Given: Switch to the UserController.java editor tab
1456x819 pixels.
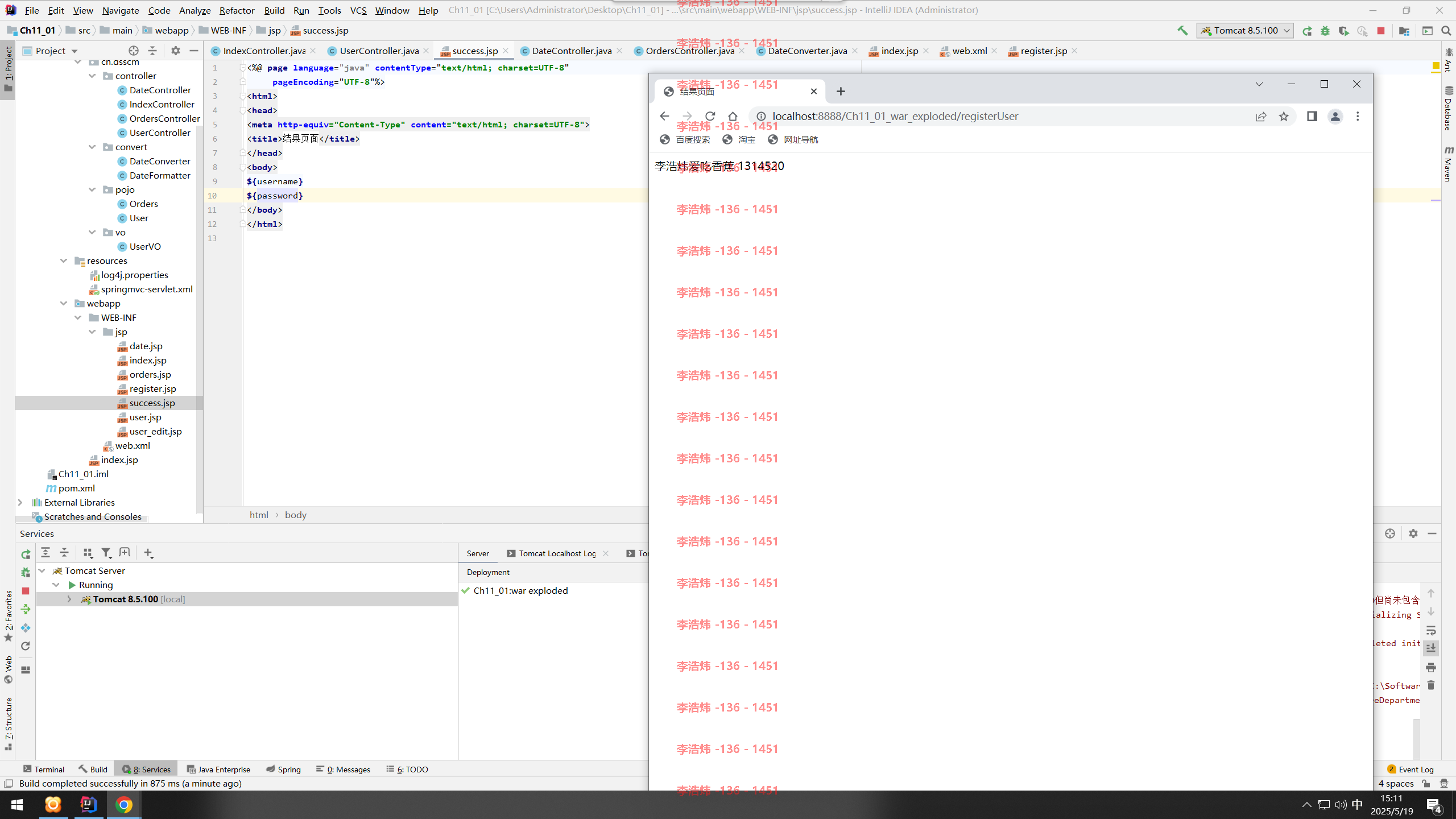Looking at the screenshot, I should point(379,51).
